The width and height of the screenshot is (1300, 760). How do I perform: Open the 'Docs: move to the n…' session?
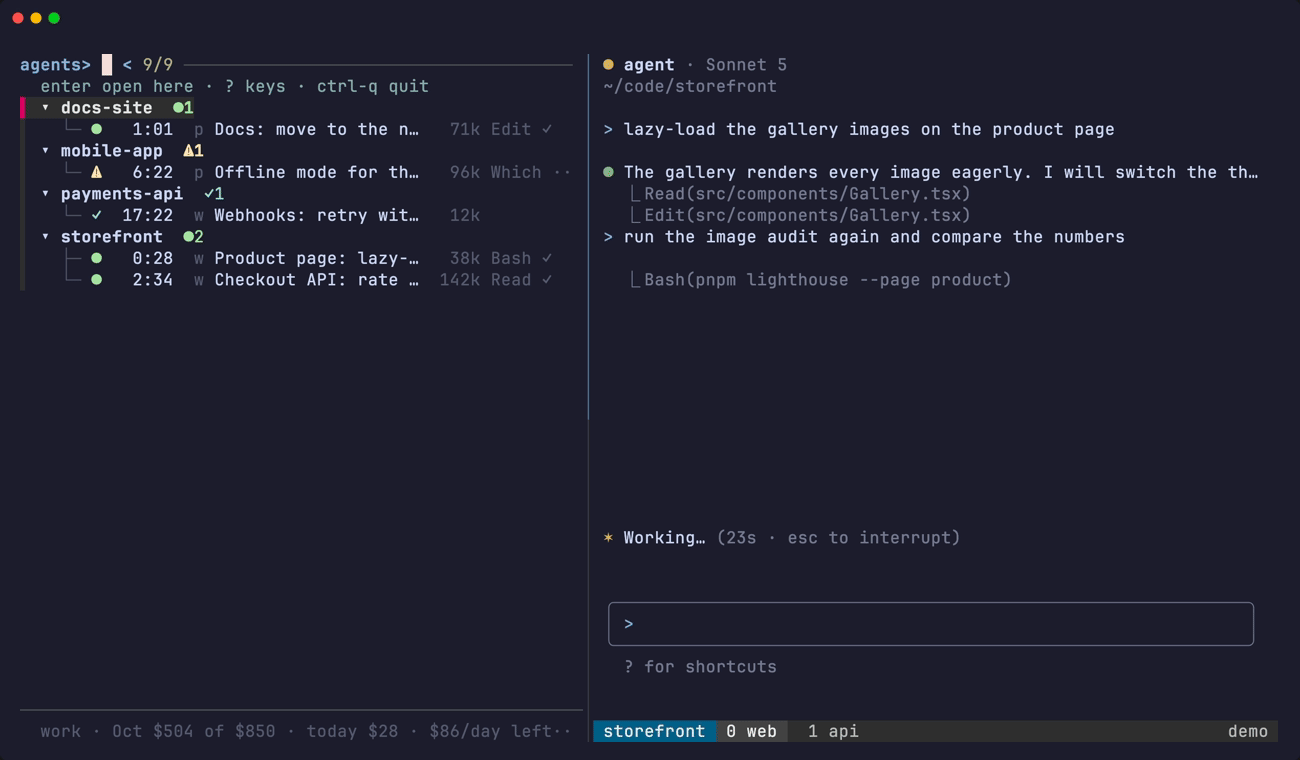[x=316, y=129]
